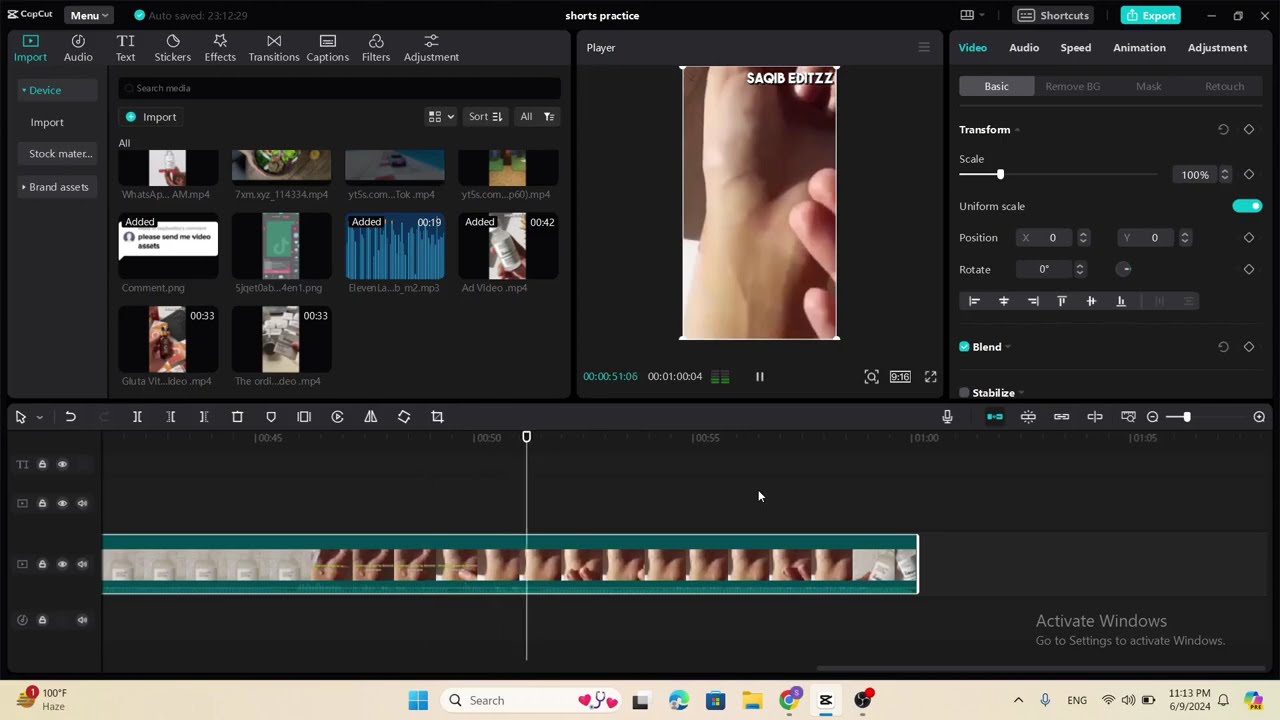Click the player focus scan icon
Image resolution: width=1280 pixels, height=720 pixels.
872,377
